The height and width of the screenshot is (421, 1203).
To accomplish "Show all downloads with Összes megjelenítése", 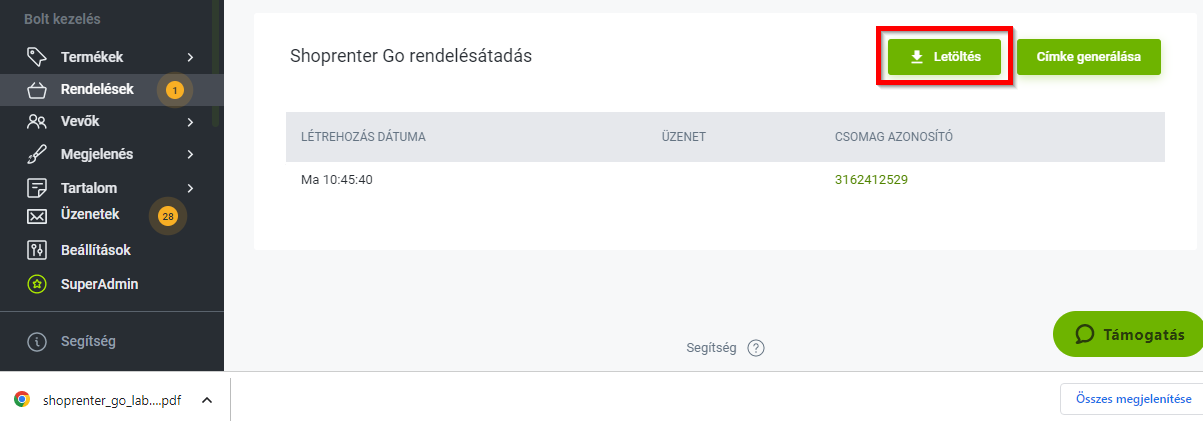I will click(1132, 399).
